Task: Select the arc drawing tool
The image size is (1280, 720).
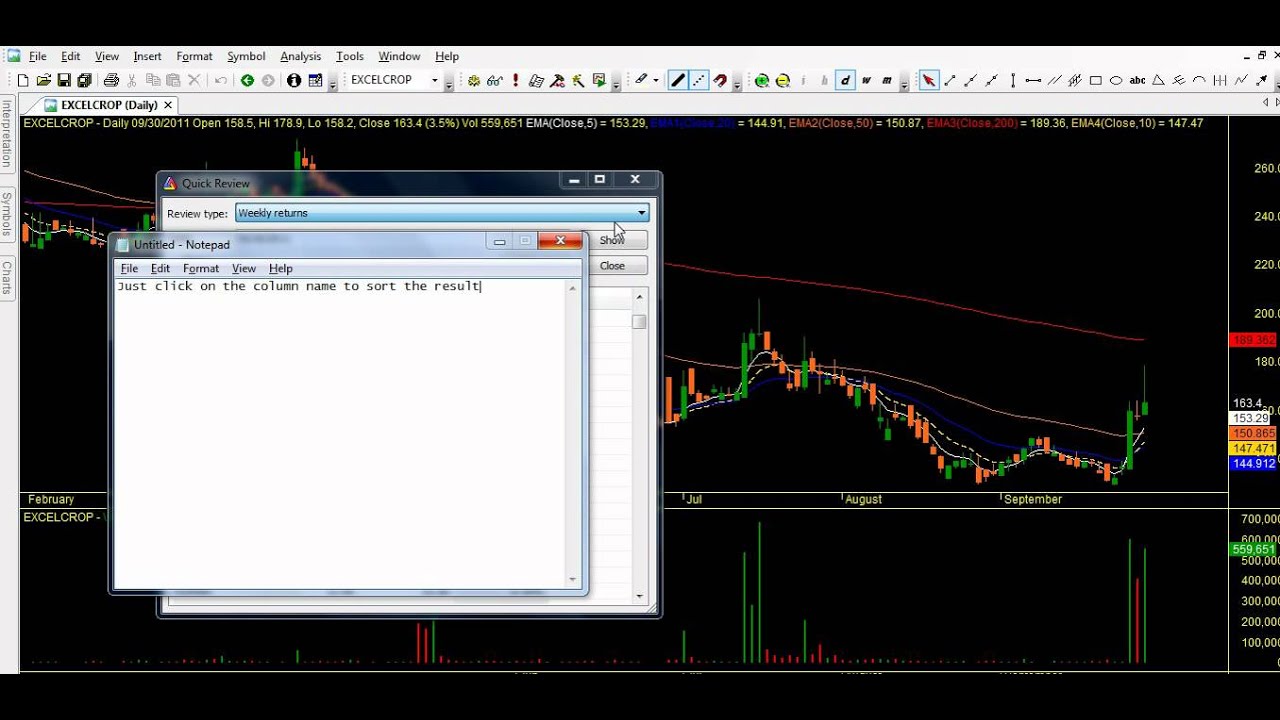Action: 1199,80
